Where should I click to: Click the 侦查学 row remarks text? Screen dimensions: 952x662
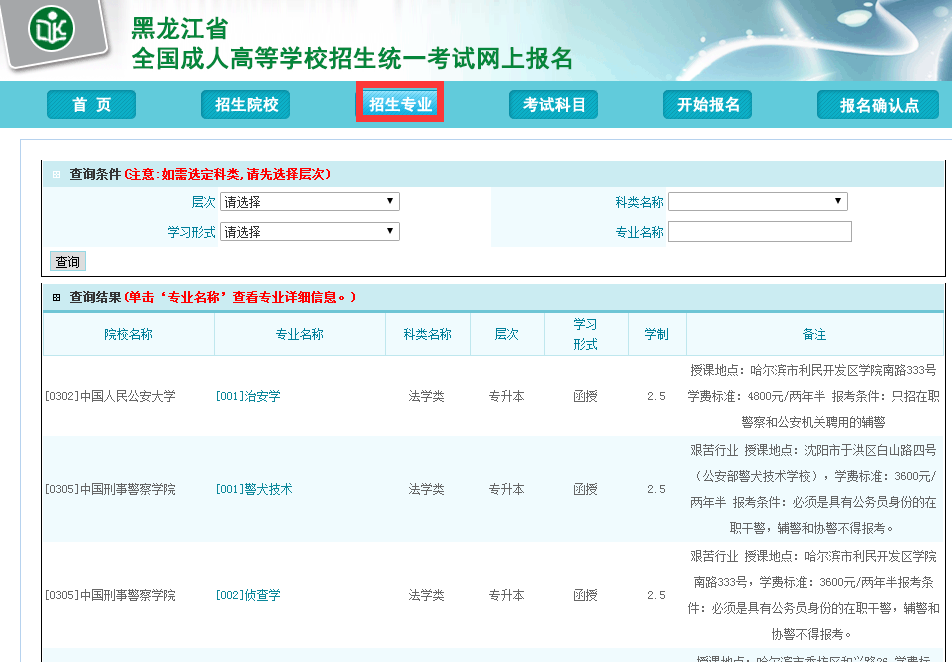[814, 595]
